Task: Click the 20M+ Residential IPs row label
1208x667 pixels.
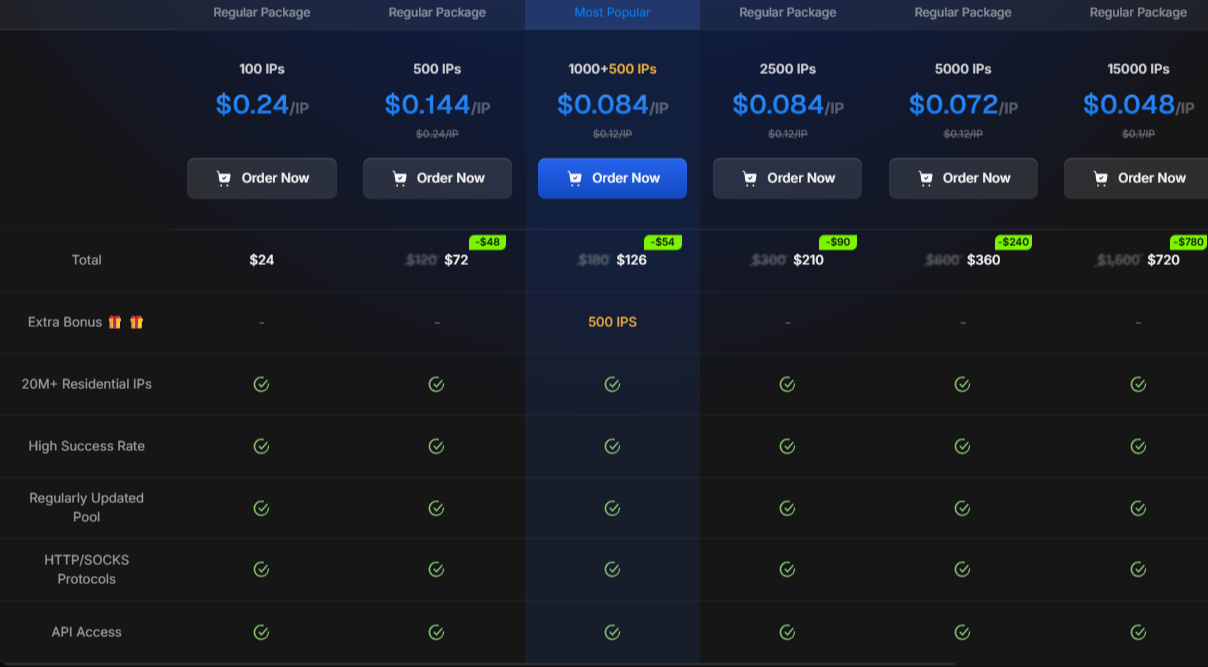Action: pyautogui.click(x=87, y=384)
